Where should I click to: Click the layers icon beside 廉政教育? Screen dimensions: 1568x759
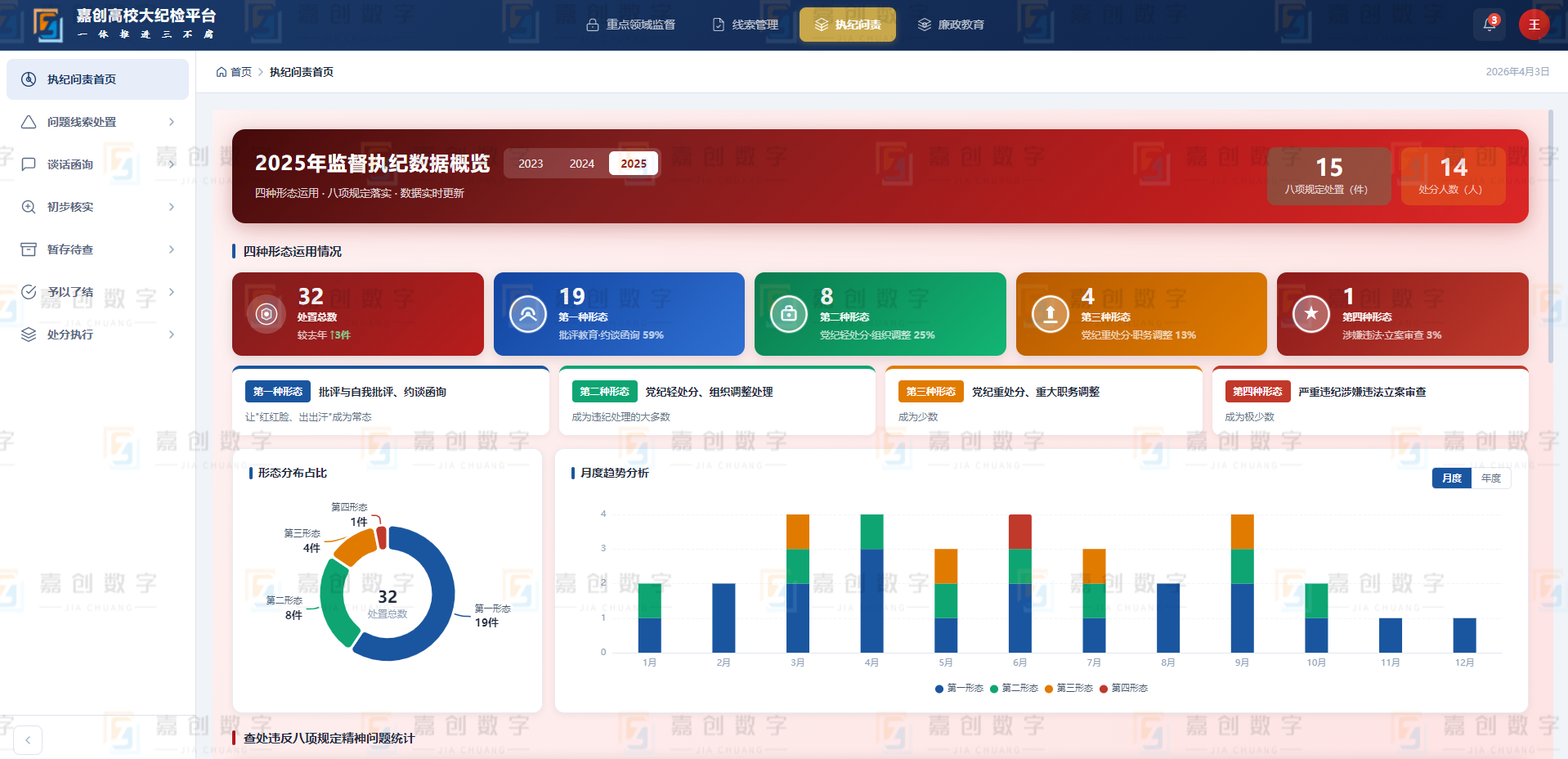coord(925,25)
